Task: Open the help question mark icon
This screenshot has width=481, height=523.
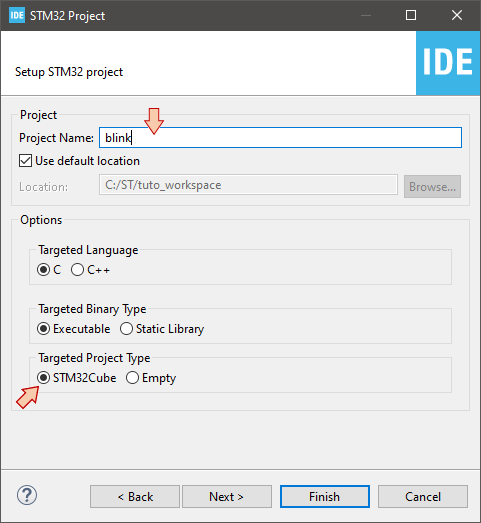Action: tap(27, 495)
